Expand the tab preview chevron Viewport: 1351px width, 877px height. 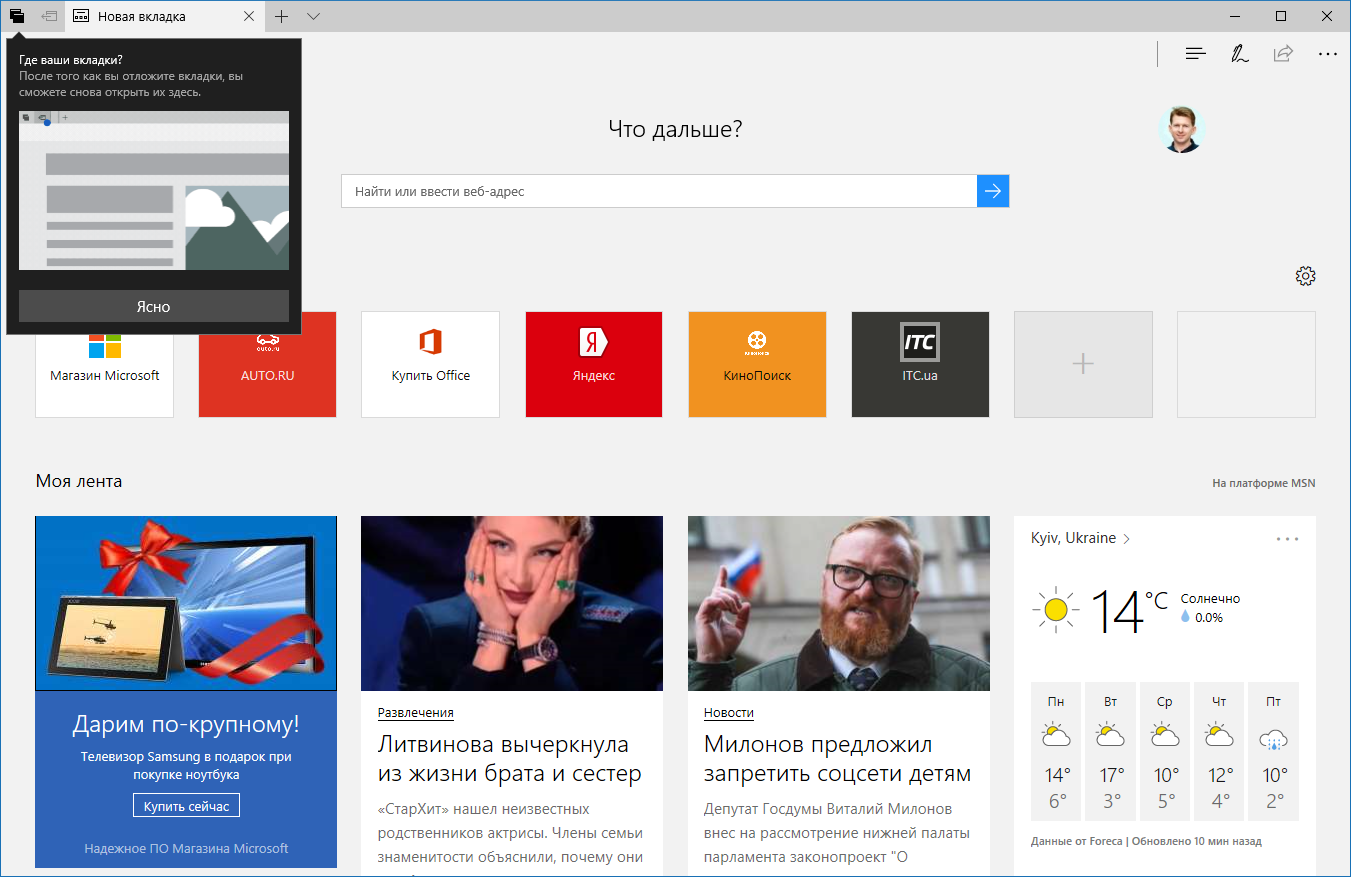(x=313, y=16)
